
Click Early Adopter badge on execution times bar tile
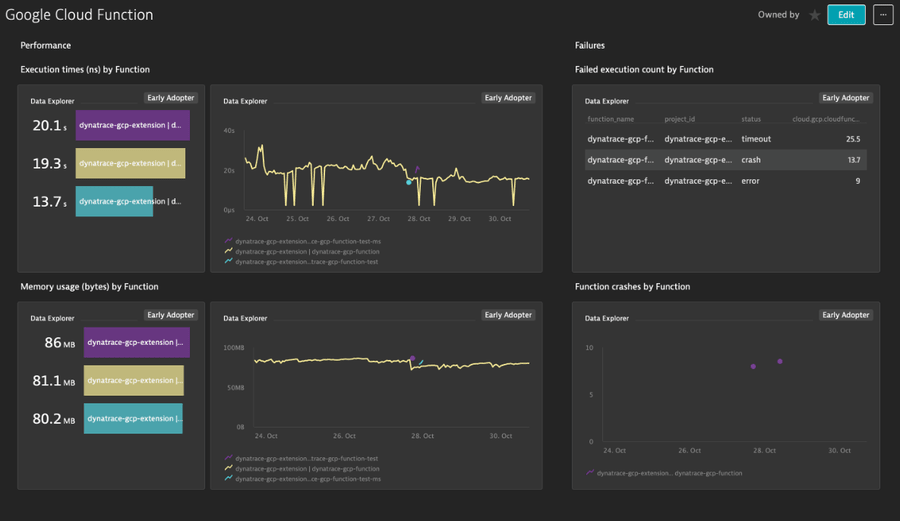click(x=170, y=98)
